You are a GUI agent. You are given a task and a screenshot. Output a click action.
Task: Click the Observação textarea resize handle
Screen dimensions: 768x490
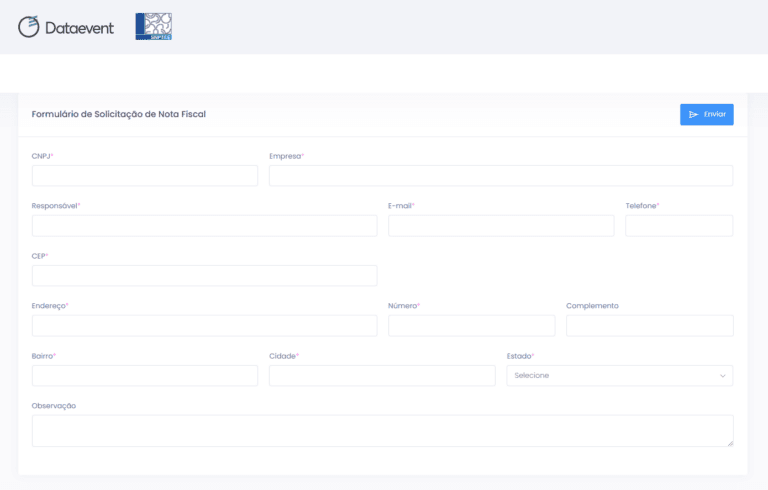[730, 443]
